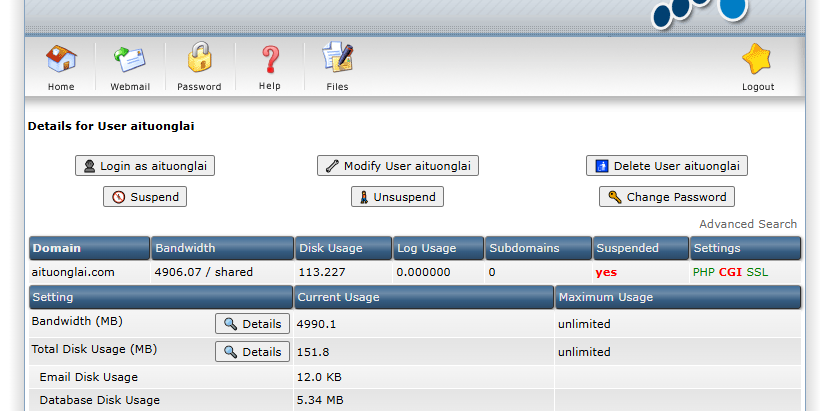Open the Files icon

pyautogui.click(x=337, y=57)
